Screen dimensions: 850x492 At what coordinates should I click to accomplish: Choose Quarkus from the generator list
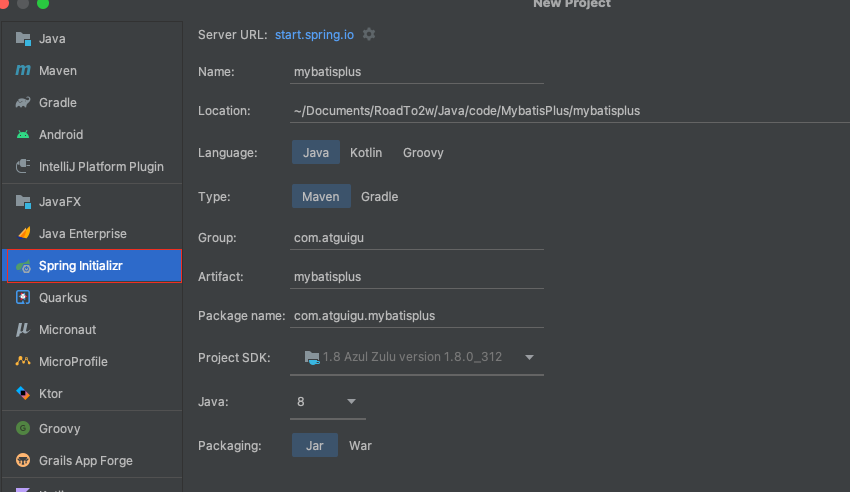[x=92, y=297]
